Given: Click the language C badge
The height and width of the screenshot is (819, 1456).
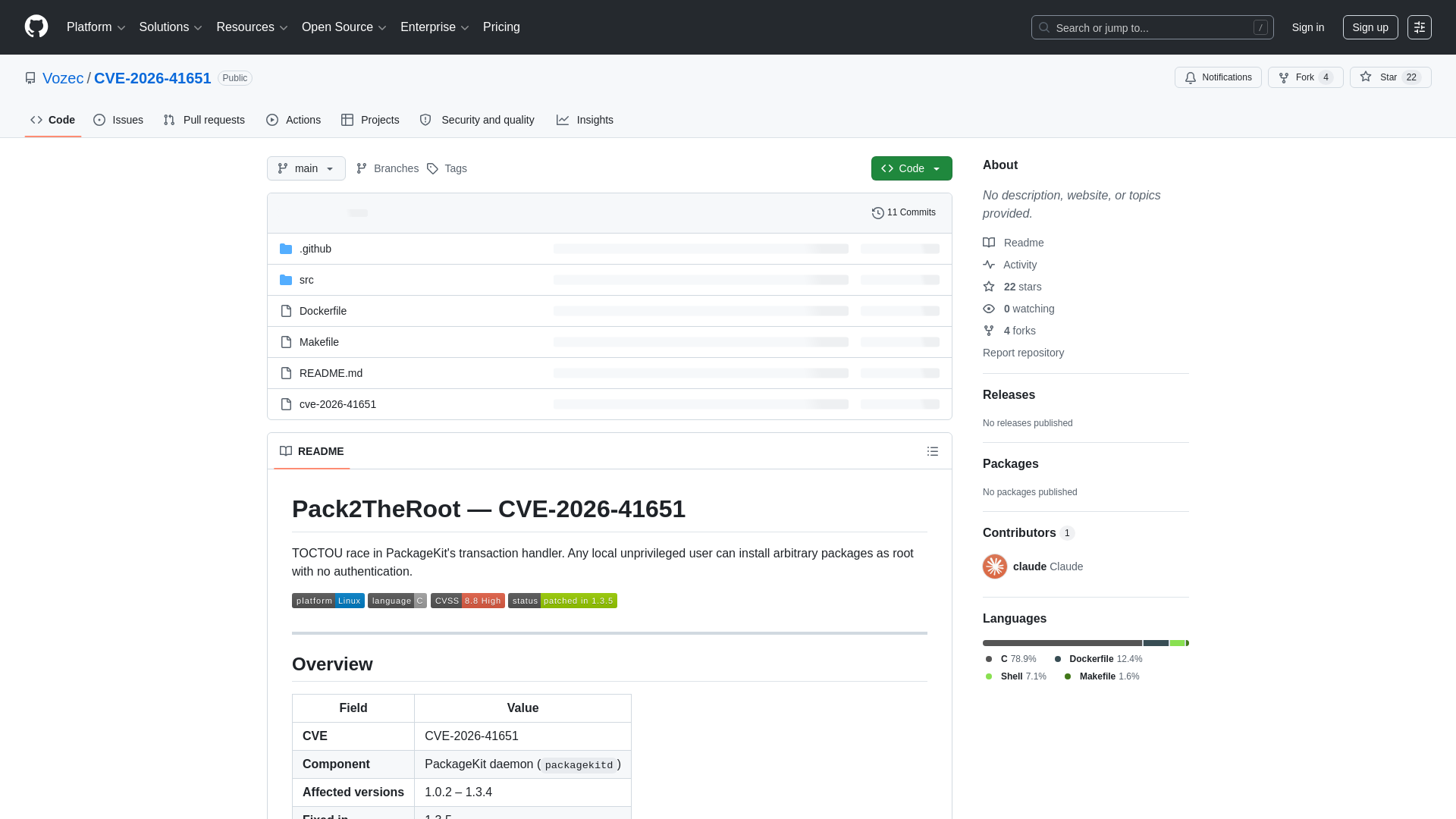Looking at the screenshot, I should click(397, 601).
